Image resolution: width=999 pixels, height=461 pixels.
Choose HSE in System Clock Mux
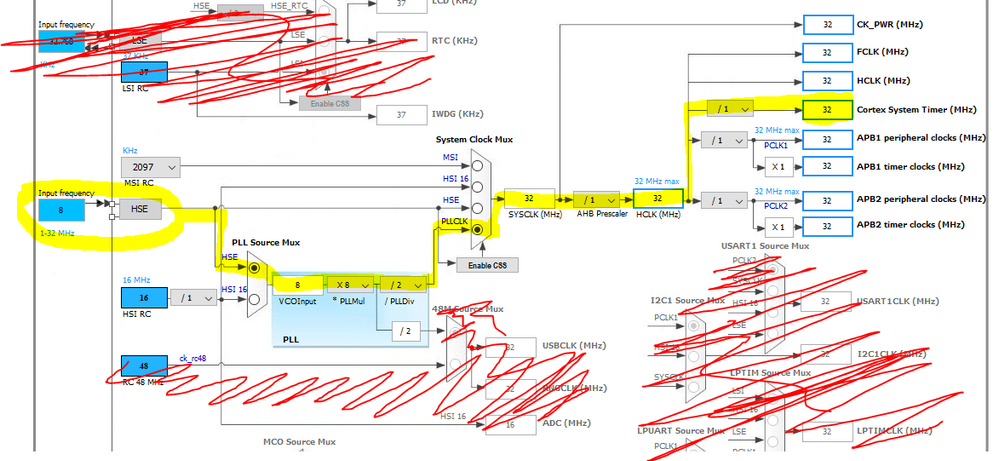[x=478, y=208]
